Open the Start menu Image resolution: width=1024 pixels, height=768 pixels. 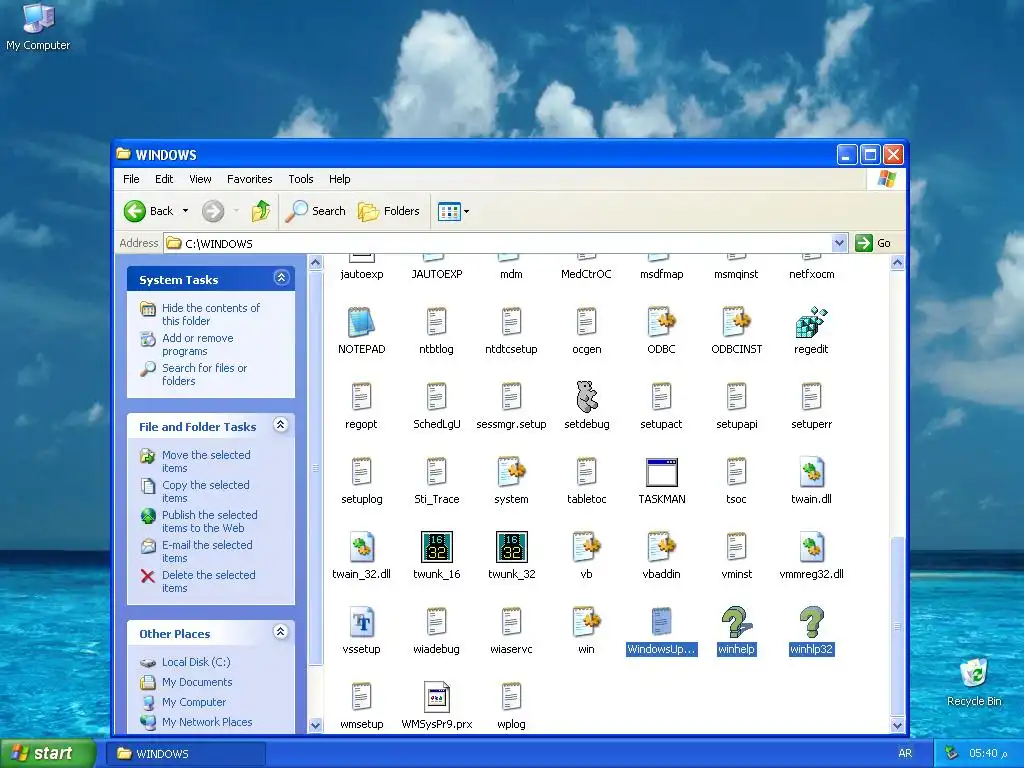(x=48, y=753)
